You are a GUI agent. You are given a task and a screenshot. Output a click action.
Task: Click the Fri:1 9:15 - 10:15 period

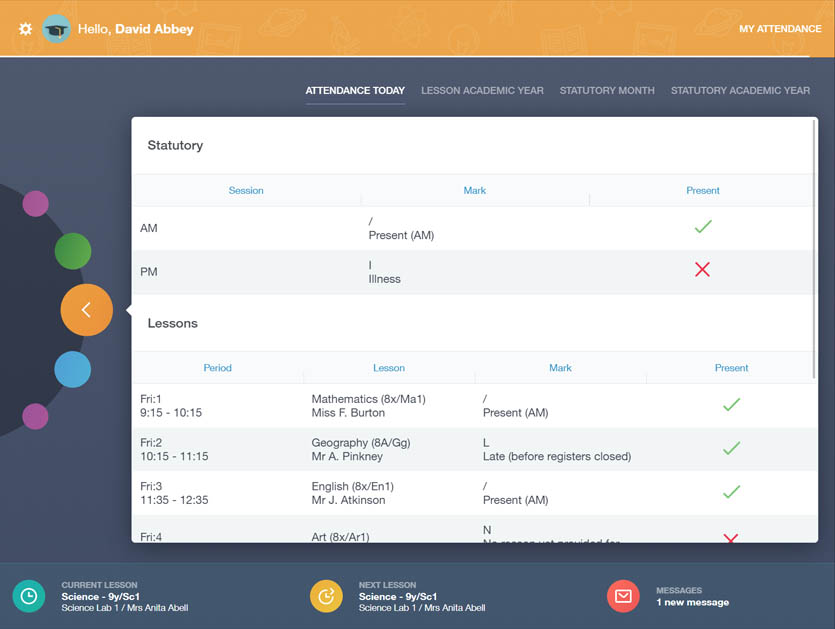pyautogui.click(x=171, y=406)
